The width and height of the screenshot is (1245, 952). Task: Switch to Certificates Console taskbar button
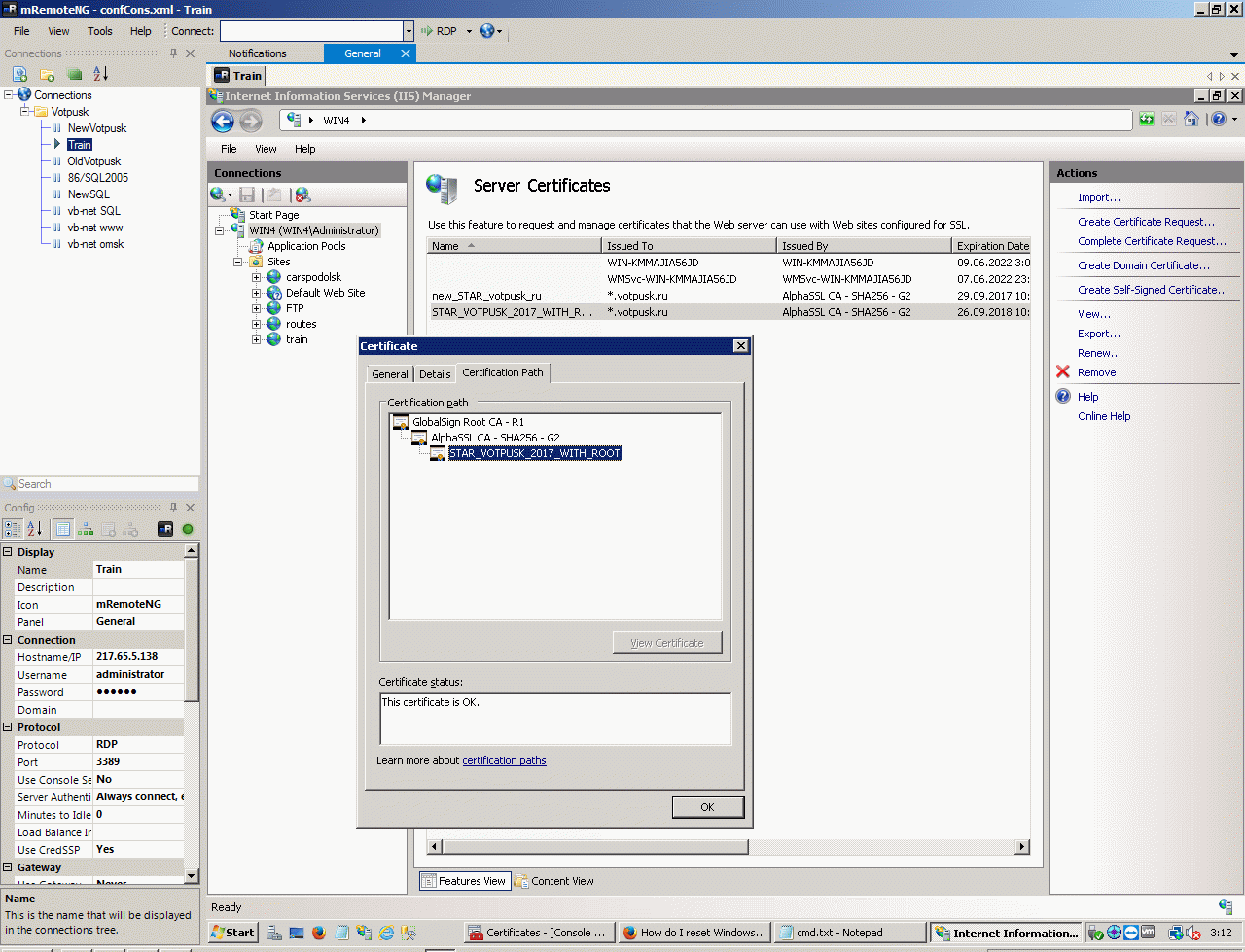[x=538, y=933]
